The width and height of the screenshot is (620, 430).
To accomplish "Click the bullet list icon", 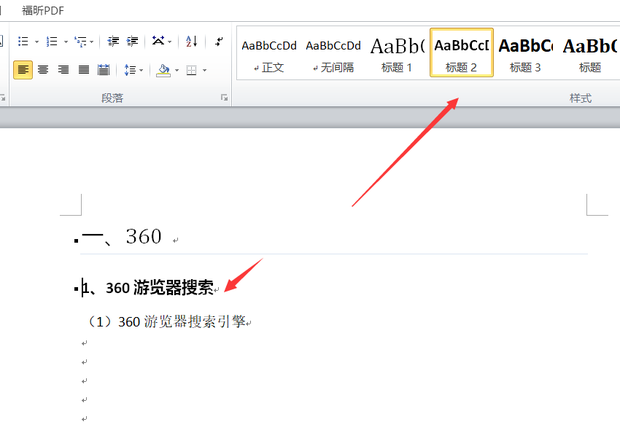I will coord(22,41).
